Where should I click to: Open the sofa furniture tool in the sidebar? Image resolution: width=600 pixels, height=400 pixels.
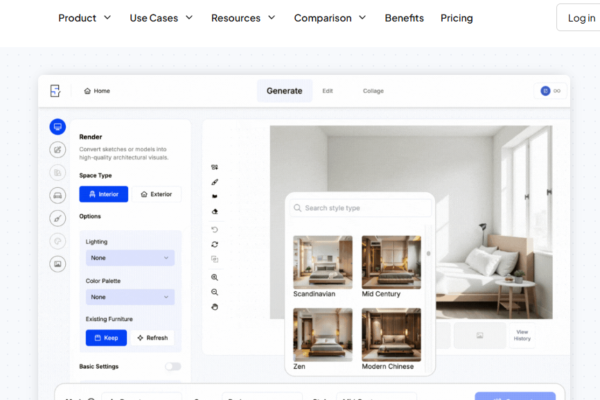click(x=57, y=196)
